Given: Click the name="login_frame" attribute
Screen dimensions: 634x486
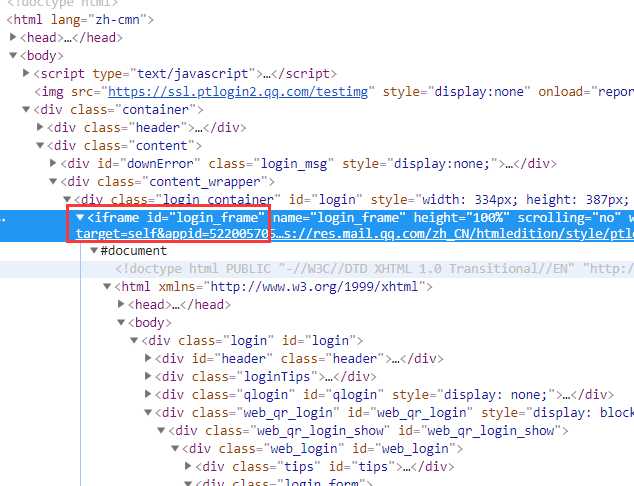Looking at the screenshot, I should [x=339, y=218].
